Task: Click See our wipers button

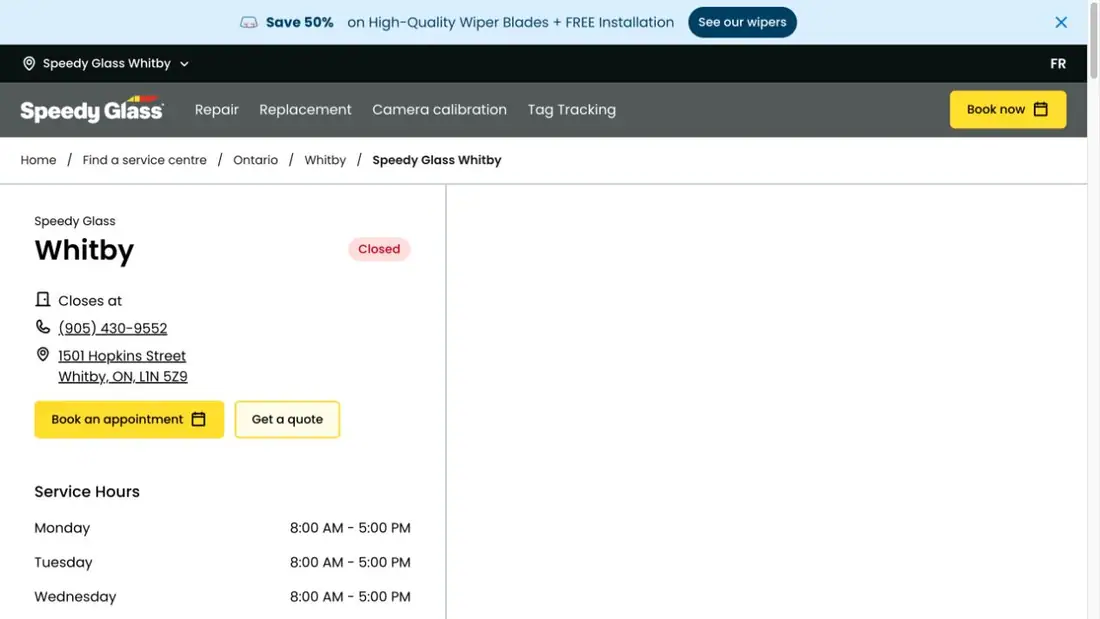Action: pyautogui.click(x=742, y=22)
